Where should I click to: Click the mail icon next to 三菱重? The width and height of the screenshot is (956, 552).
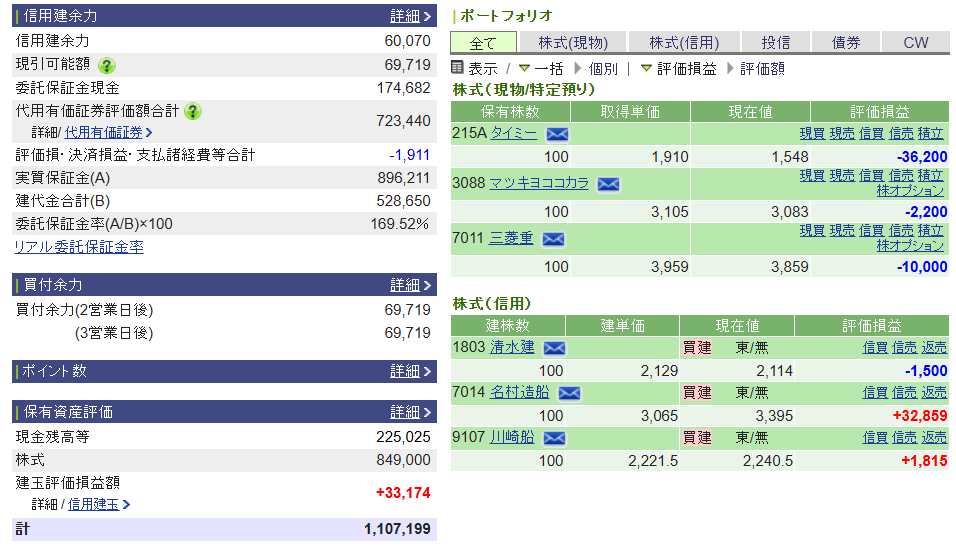553,239
